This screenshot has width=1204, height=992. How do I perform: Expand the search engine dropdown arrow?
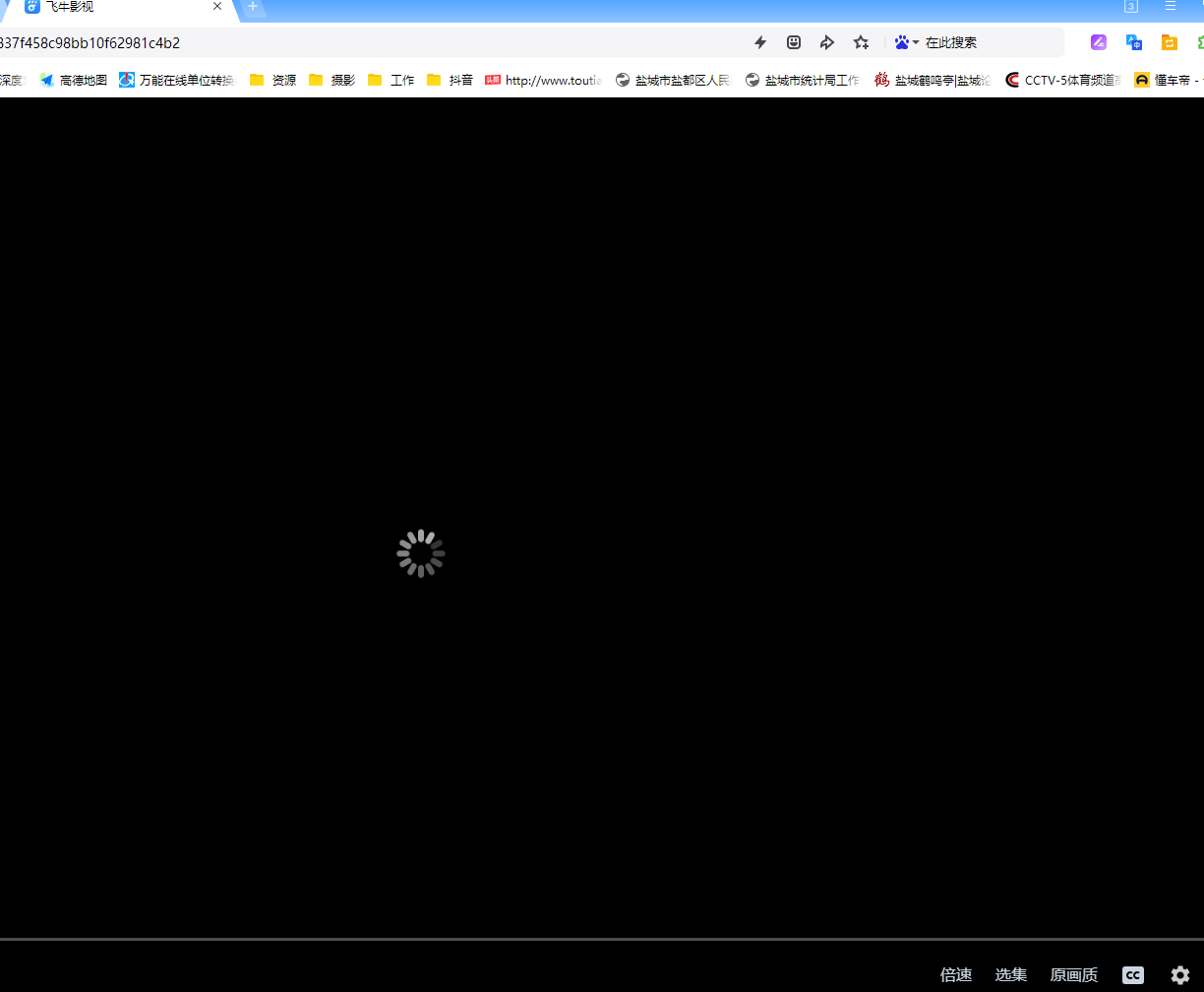pyautogui.click(x=914, y=41)
